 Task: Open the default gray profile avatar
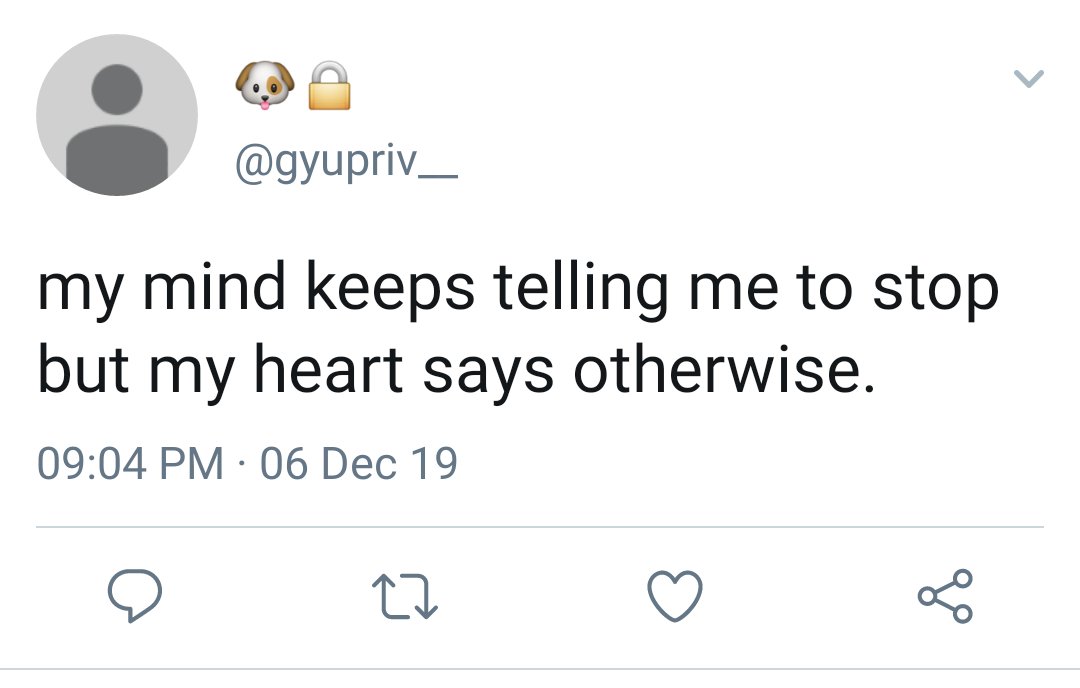[117, 114]
